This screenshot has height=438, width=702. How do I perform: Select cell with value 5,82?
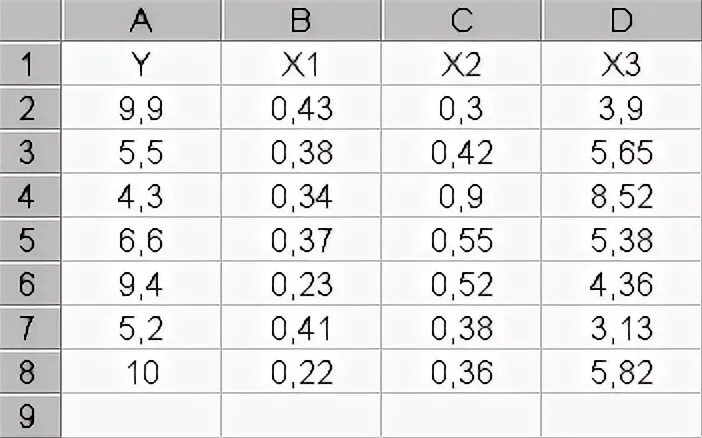coord(621,372)
